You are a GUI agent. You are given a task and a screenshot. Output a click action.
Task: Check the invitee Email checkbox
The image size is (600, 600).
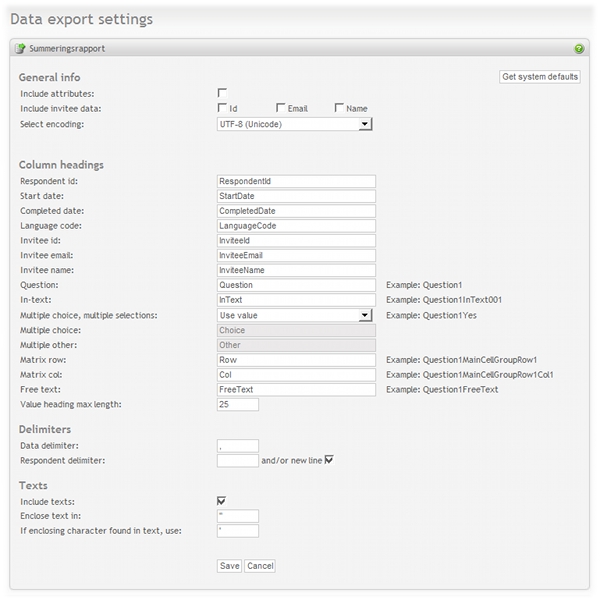[x=280, y=108]
